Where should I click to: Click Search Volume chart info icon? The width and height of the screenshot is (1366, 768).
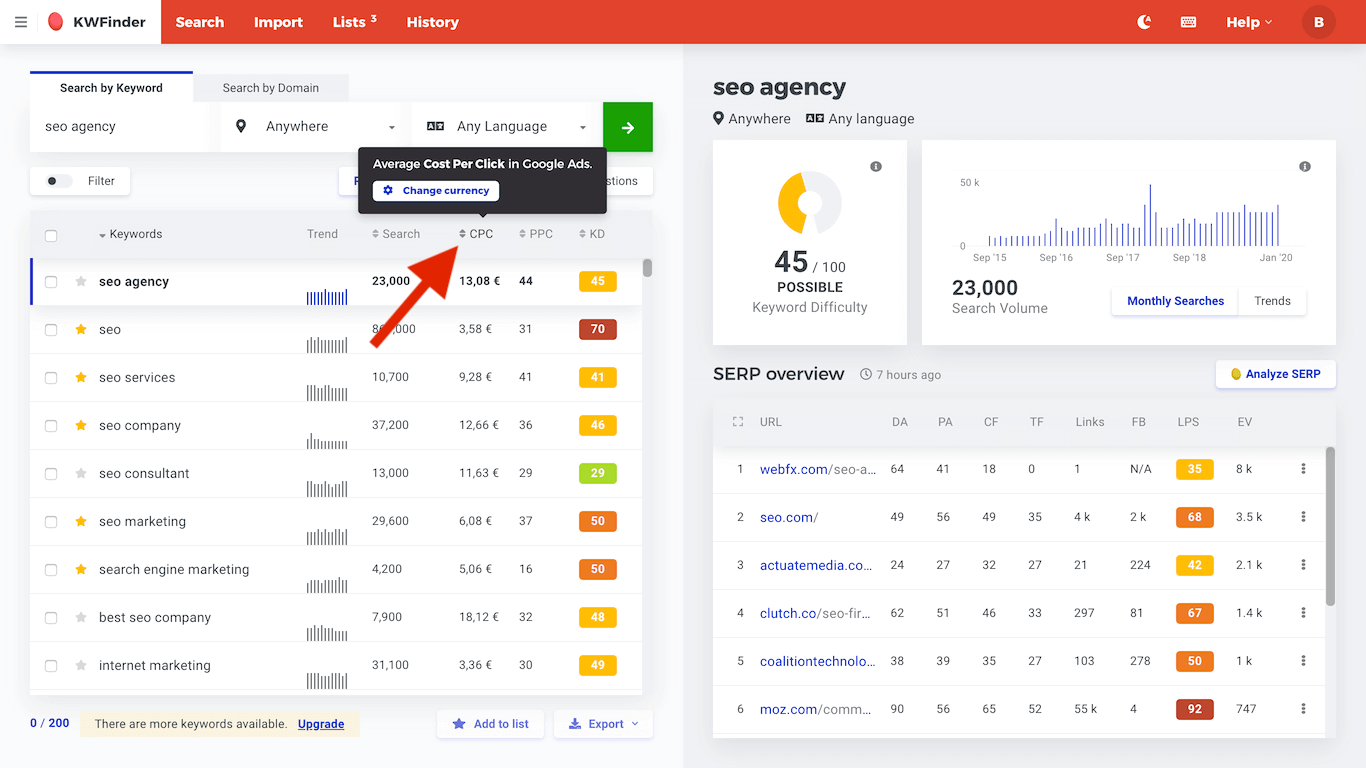click(1304, 166)
